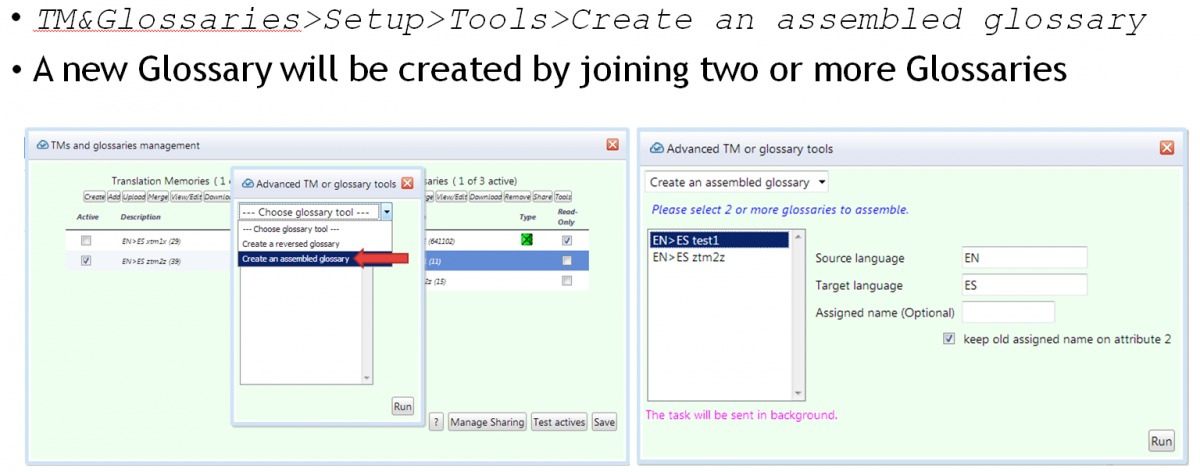Enable the Active checkbox for EN>ES xtm1x
Screen dimensions: 1200x472
click(86, 241)
